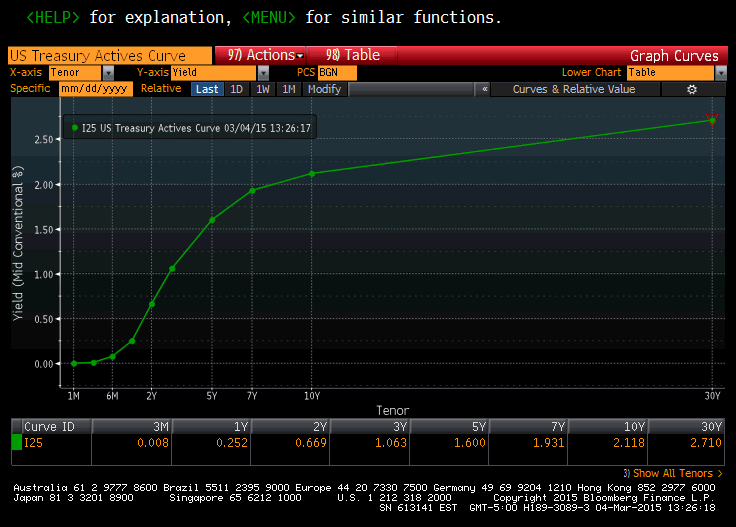
Task: Click the Show All Tenors link
Action: [672, 473]
